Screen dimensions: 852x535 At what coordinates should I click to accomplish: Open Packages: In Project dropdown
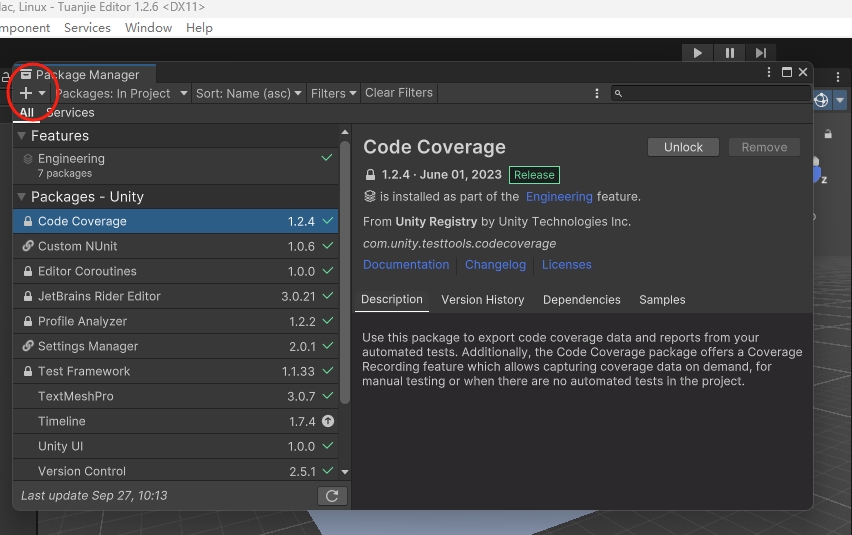point(122,93)
